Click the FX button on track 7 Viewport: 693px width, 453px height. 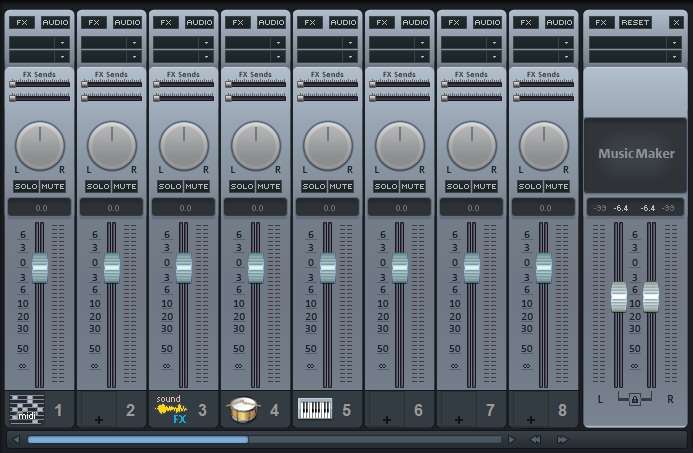point(454,23)
